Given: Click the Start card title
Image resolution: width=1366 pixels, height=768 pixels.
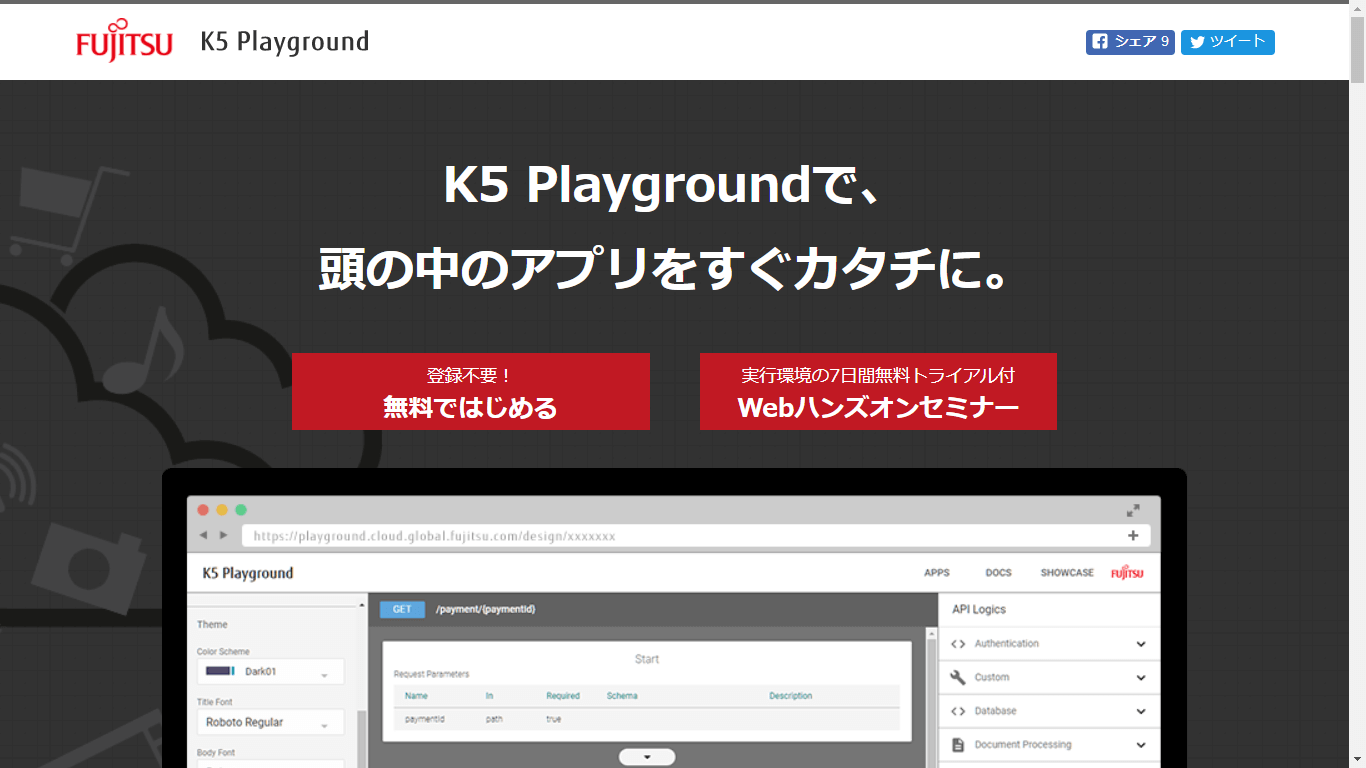Looking at the screenshot, I should coord(647,659).
